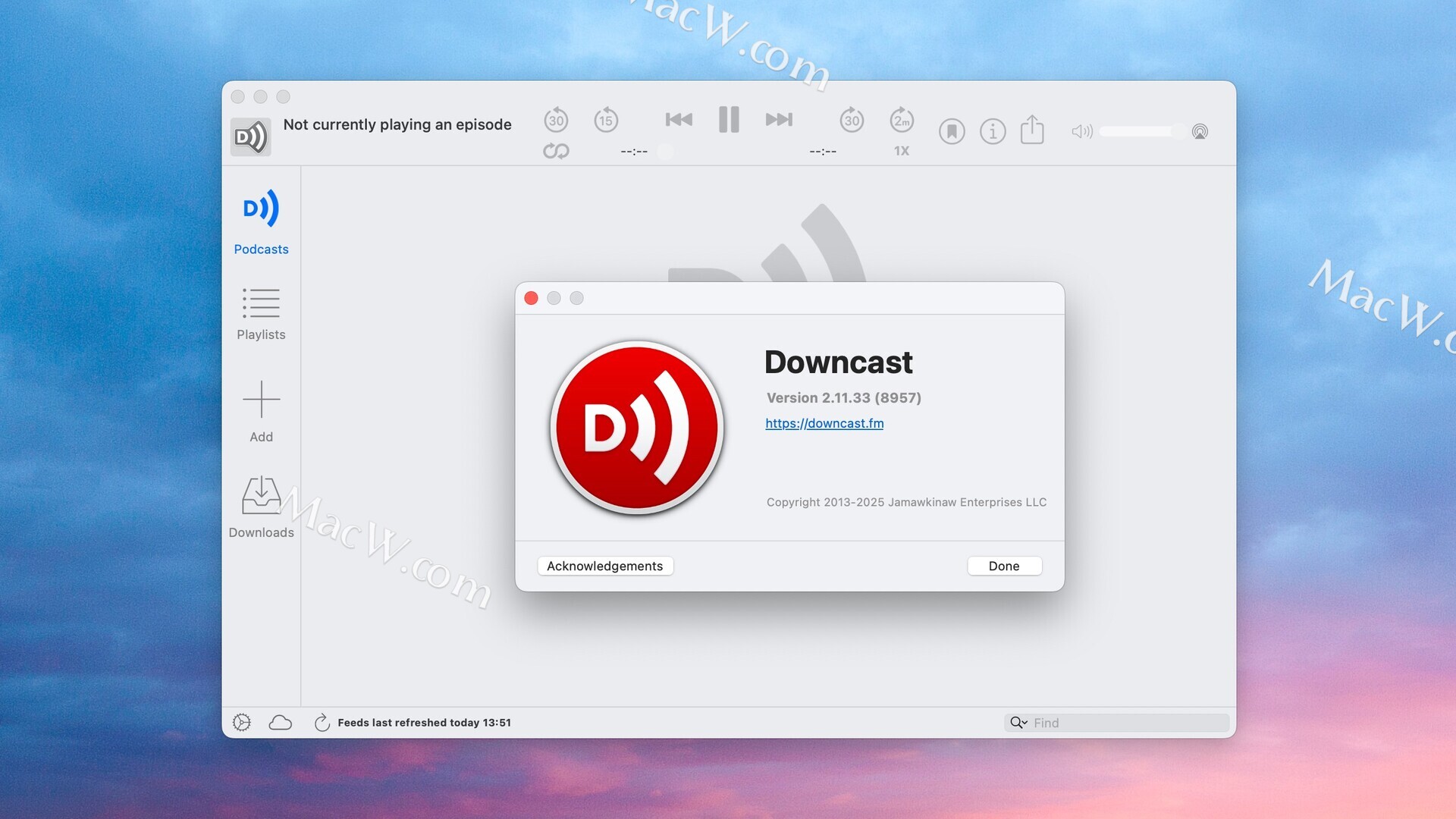This screenshot has width=1456, height=819.
Task: Skip forward 2 minutes
Action: pyautogui.click(x=902, y=120)
